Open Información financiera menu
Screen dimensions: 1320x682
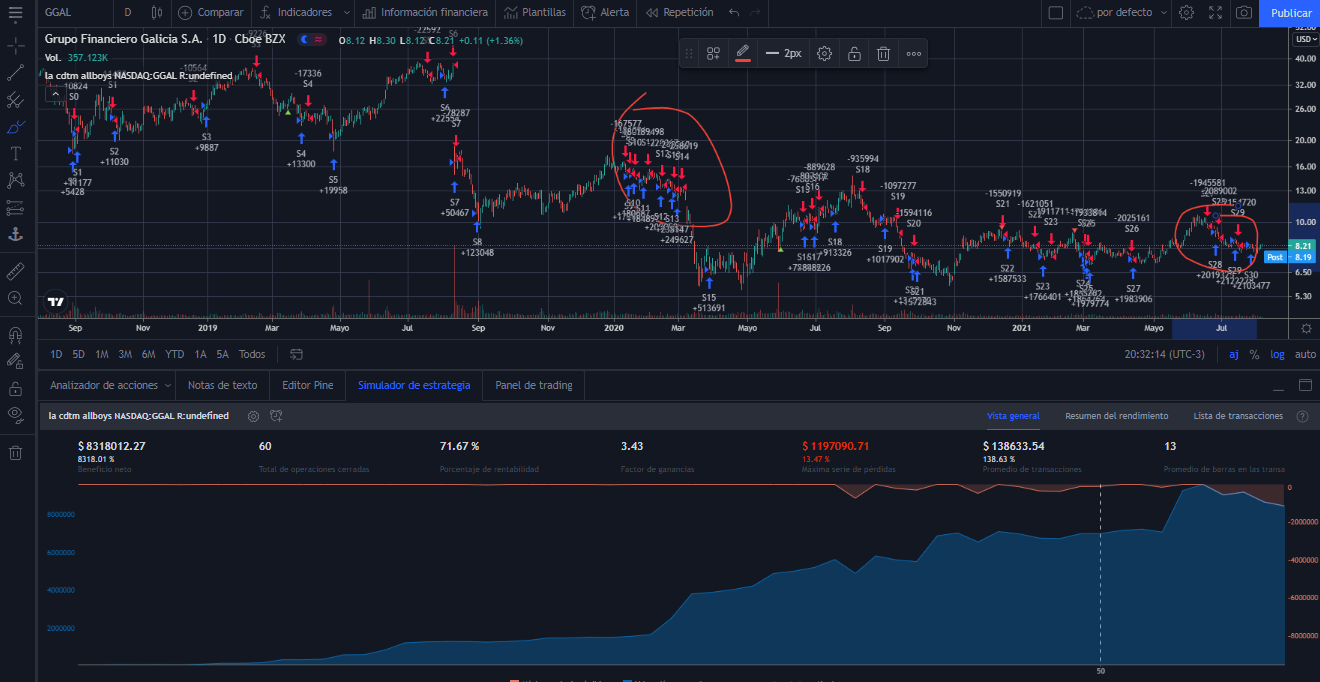pyautogui.click(x=425, y=12)
